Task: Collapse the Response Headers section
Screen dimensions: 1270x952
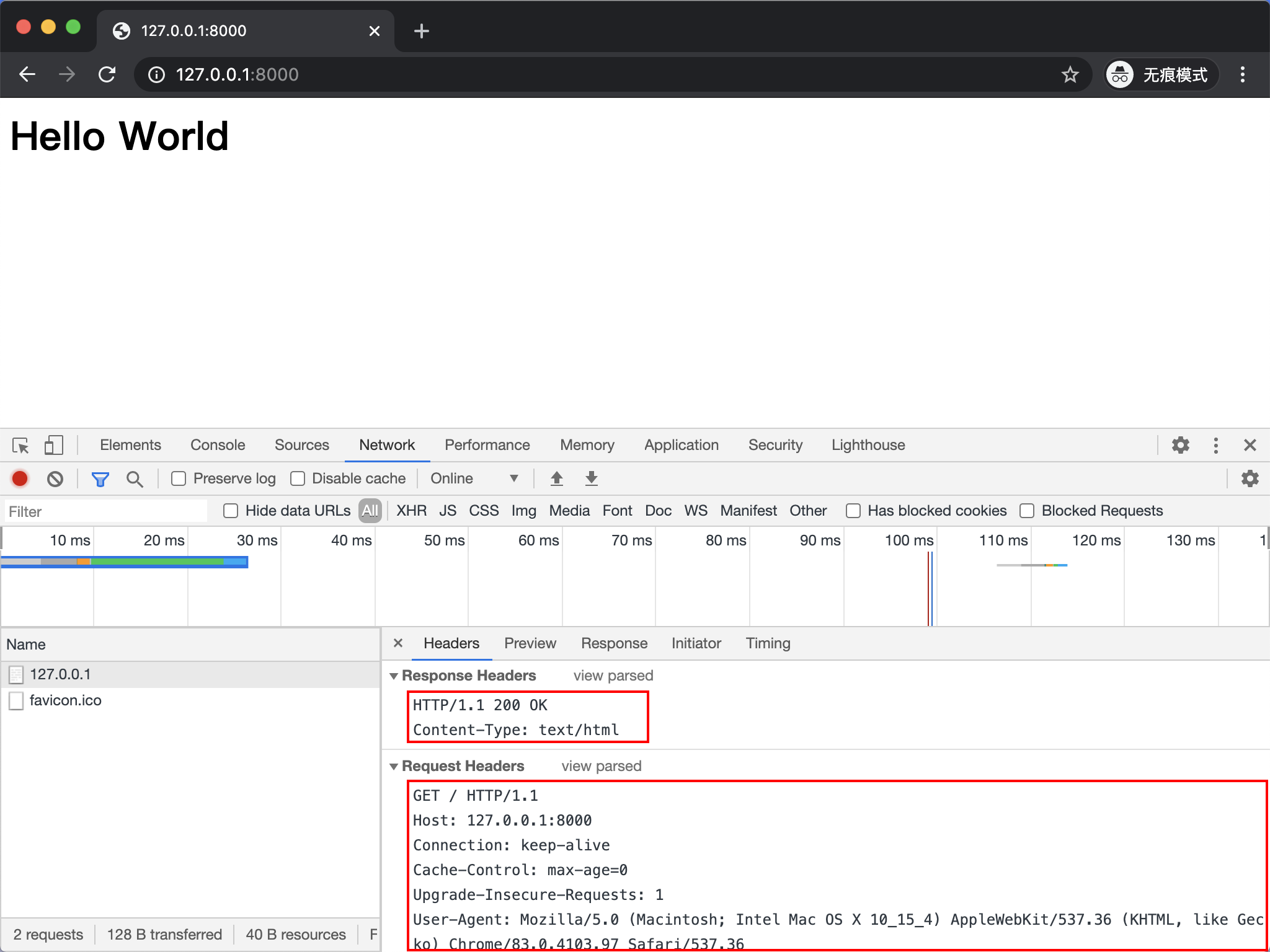Action: (395, 676)
